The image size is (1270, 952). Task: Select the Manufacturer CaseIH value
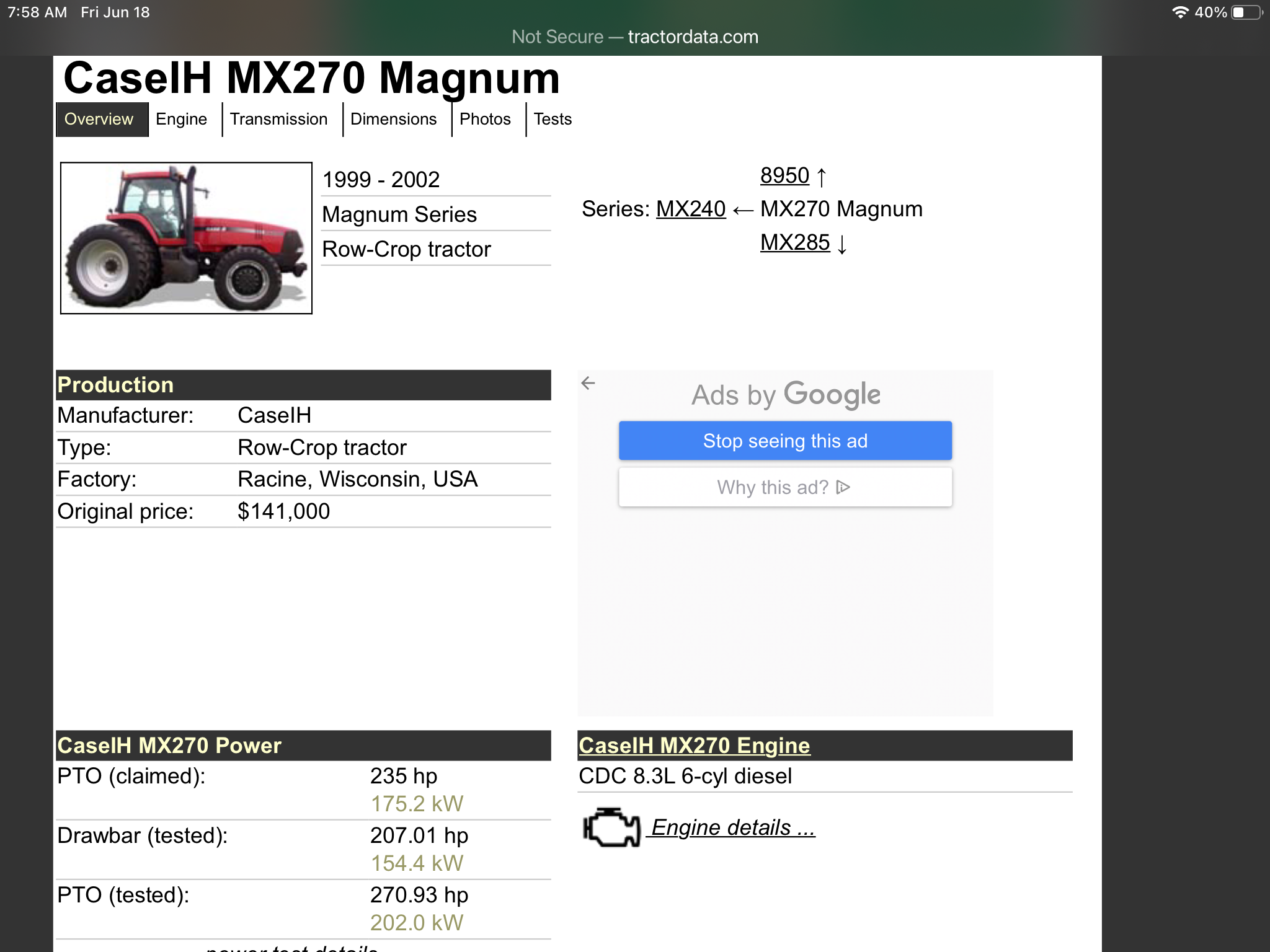pos(274,415)
